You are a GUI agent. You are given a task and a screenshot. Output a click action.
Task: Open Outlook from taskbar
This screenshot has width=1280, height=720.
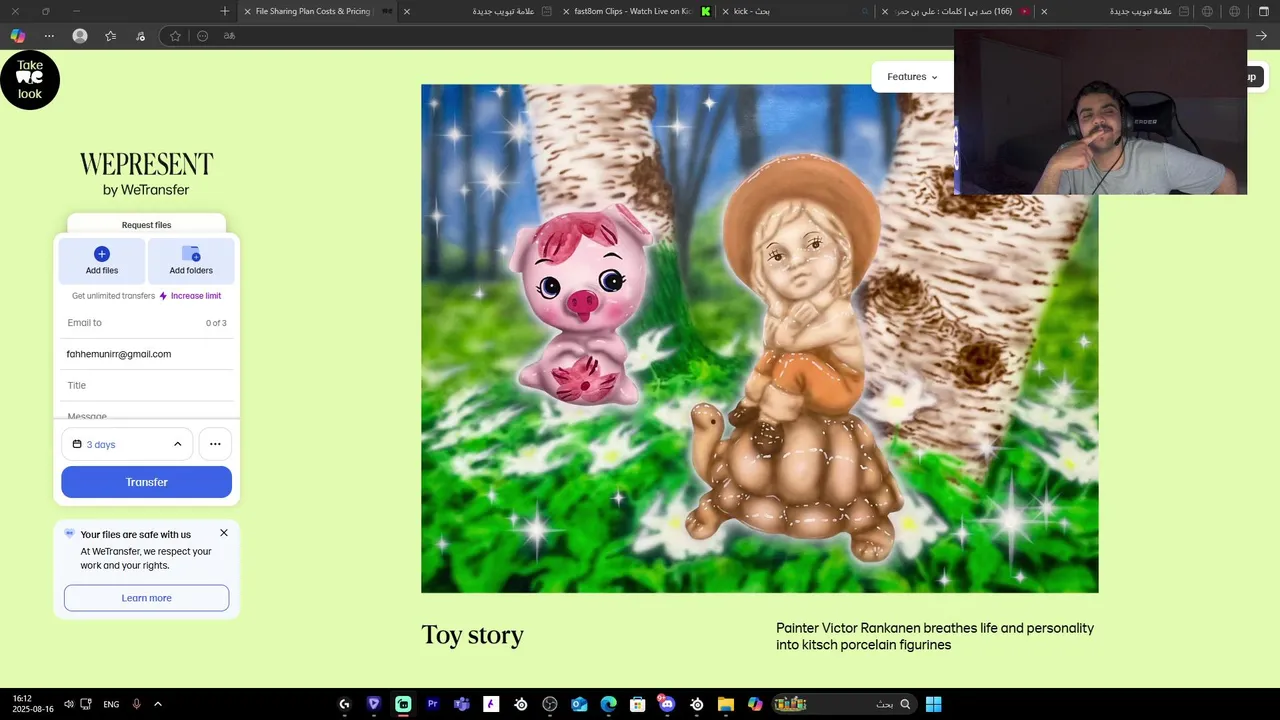579,704
